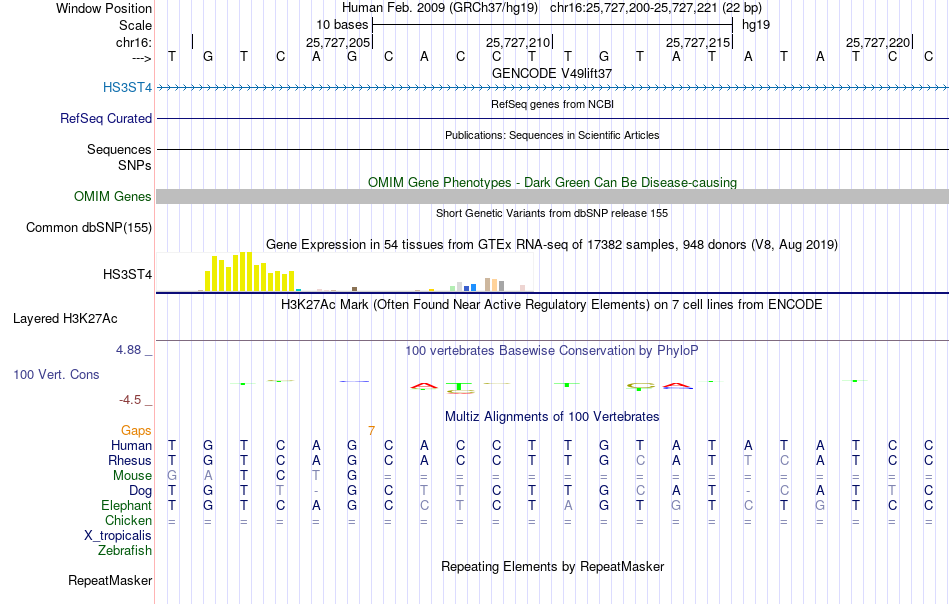Viewport: 950px width, 604px height.
Task: Click the orange Gaps number 7
Action: click(371, 431)
